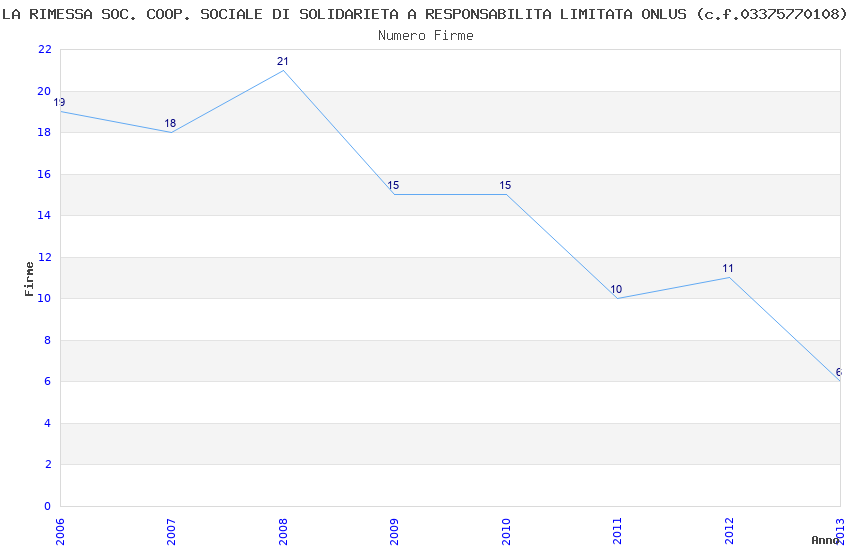
Task: Click the x-axis year 2012
Action: tap(729, 531)
